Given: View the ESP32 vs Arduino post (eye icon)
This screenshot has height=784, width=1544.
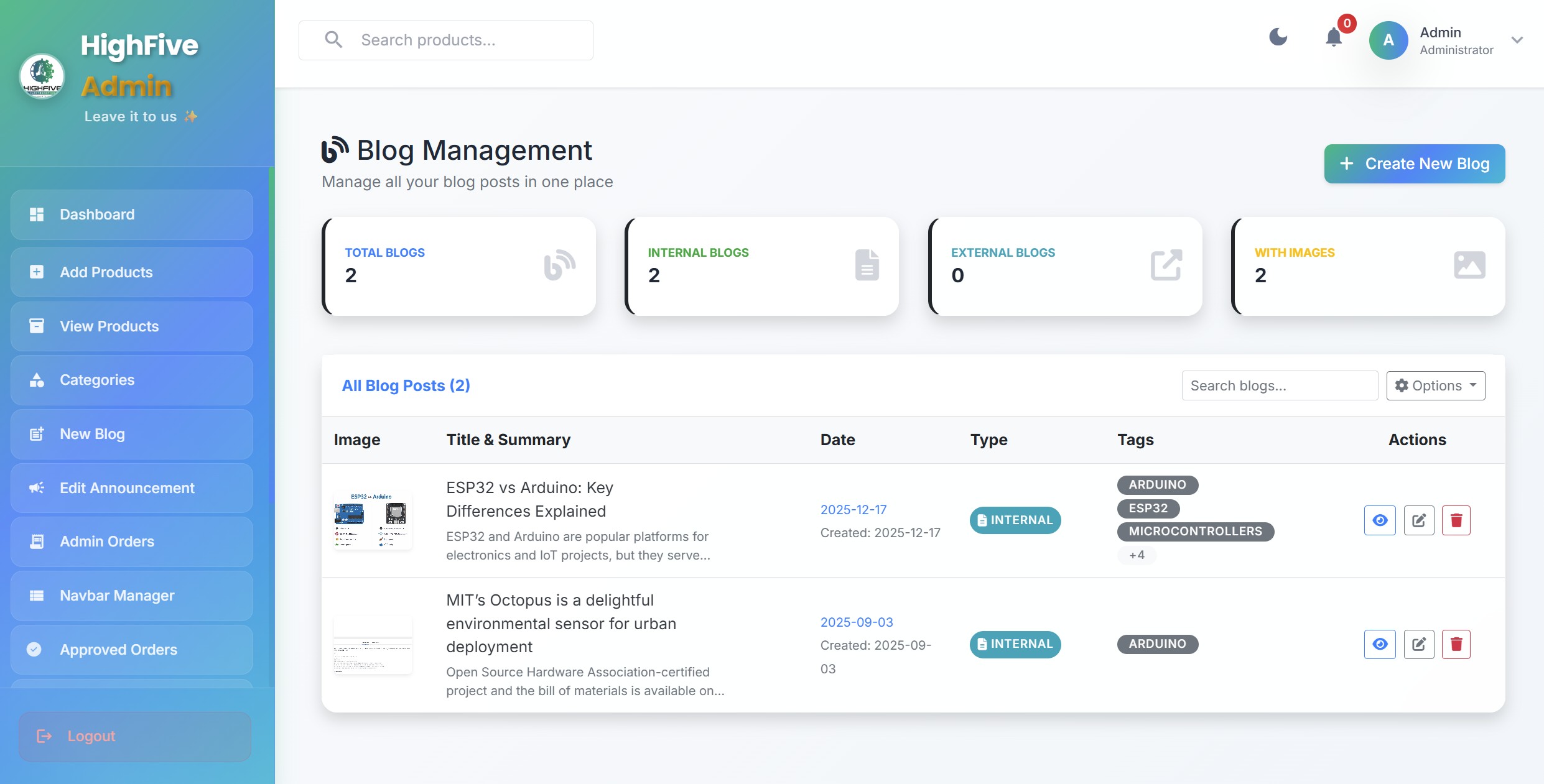Looking at the screenshot, I should tap(1380, 520).
